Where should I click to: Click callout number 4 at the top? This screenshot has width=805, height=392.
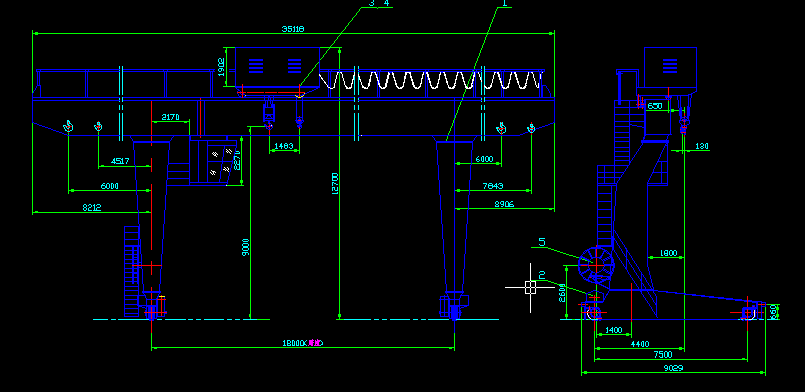(386, 4)
